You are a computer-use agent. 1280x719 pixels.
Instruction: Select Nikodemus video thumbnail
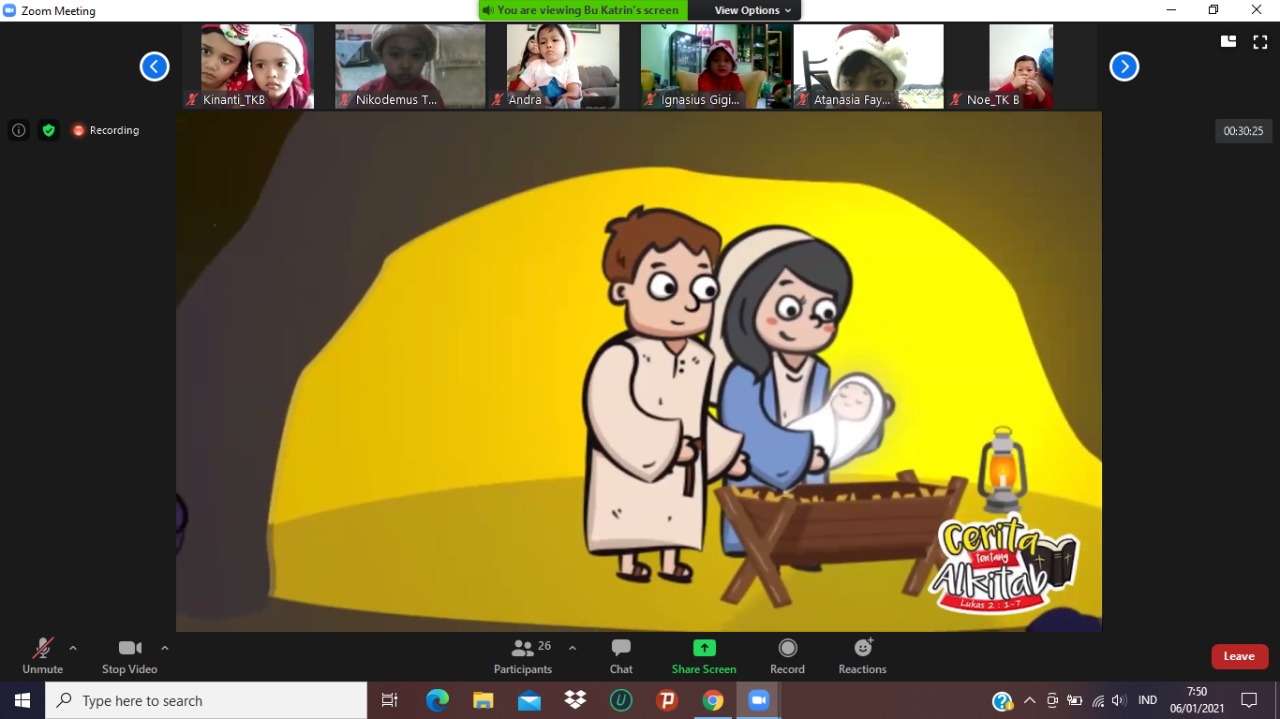pyautogui.click(x=410, y=66)
